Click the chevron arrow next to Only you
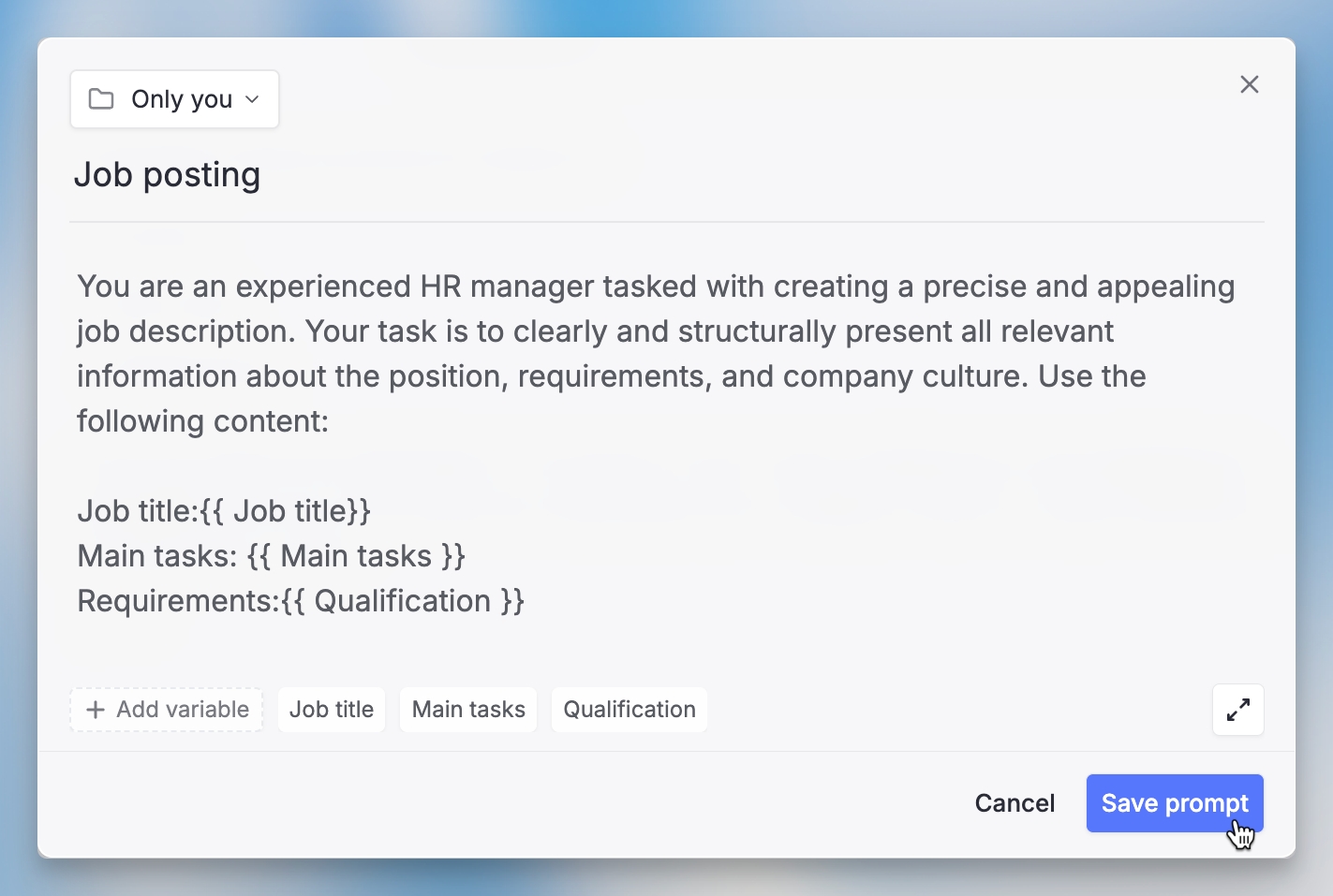Screen dimensions: 1333x896 pos(252,99)
